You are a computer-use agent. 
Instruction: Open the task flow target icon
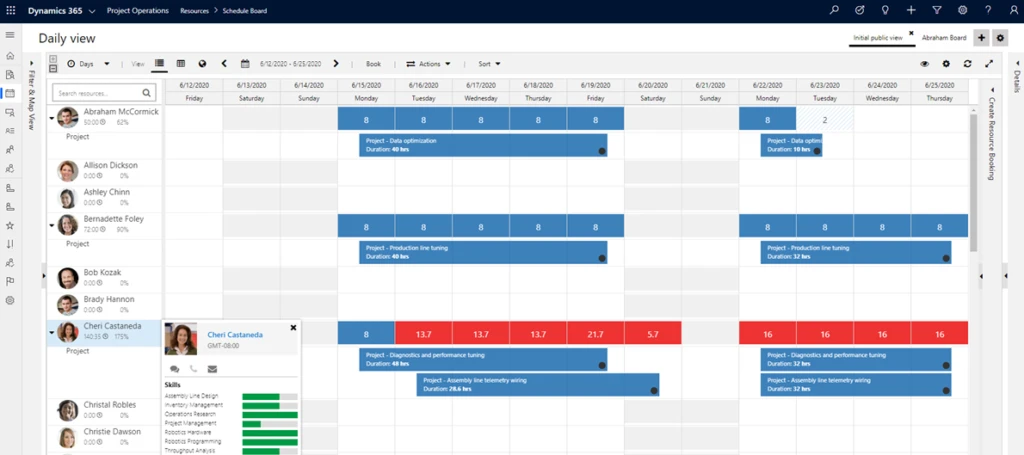tap(859, 10)
